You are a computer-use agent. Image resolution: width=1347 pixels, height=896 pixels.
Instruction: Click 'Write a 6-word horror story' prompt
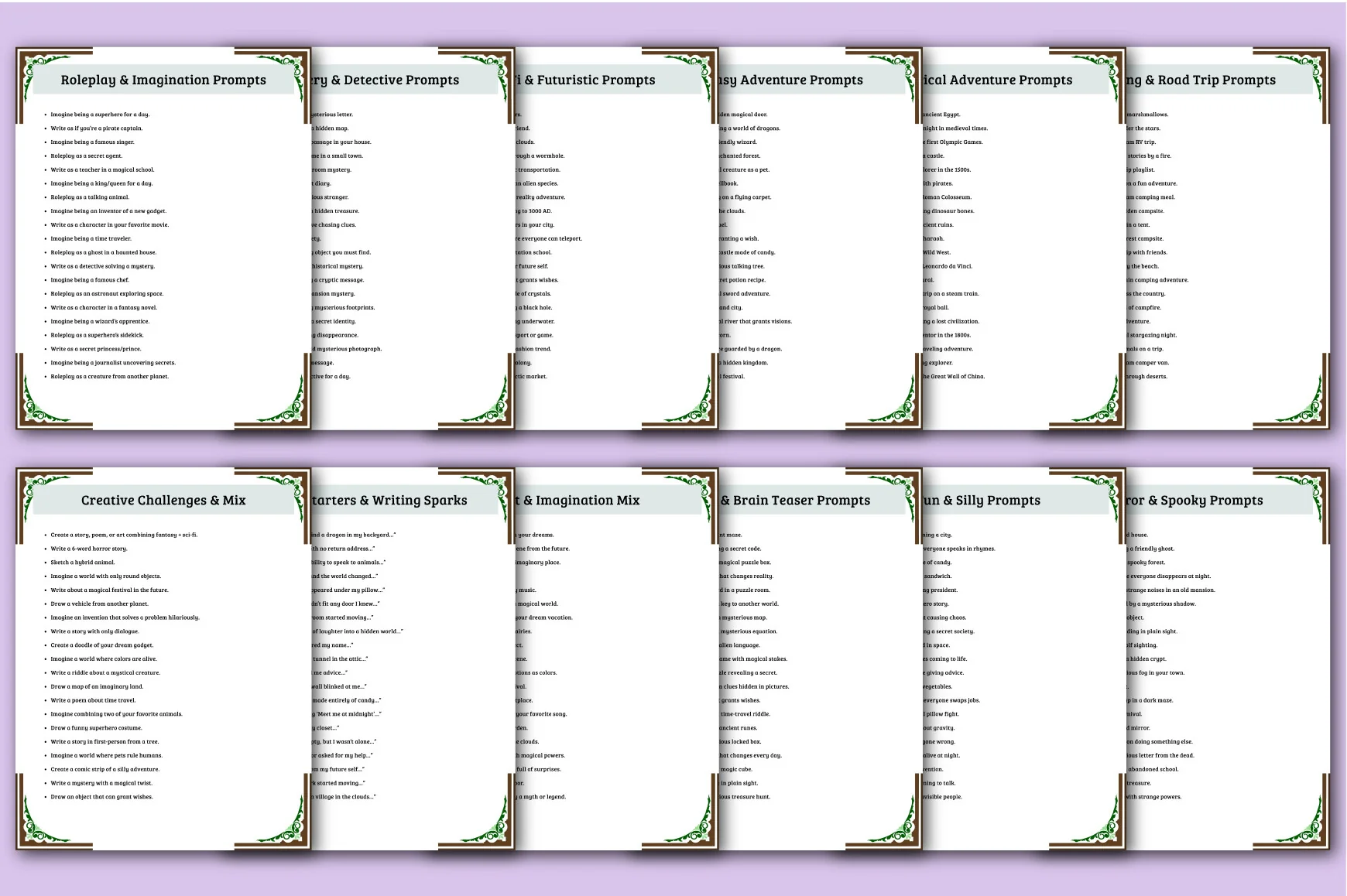[x=89, y=549]
